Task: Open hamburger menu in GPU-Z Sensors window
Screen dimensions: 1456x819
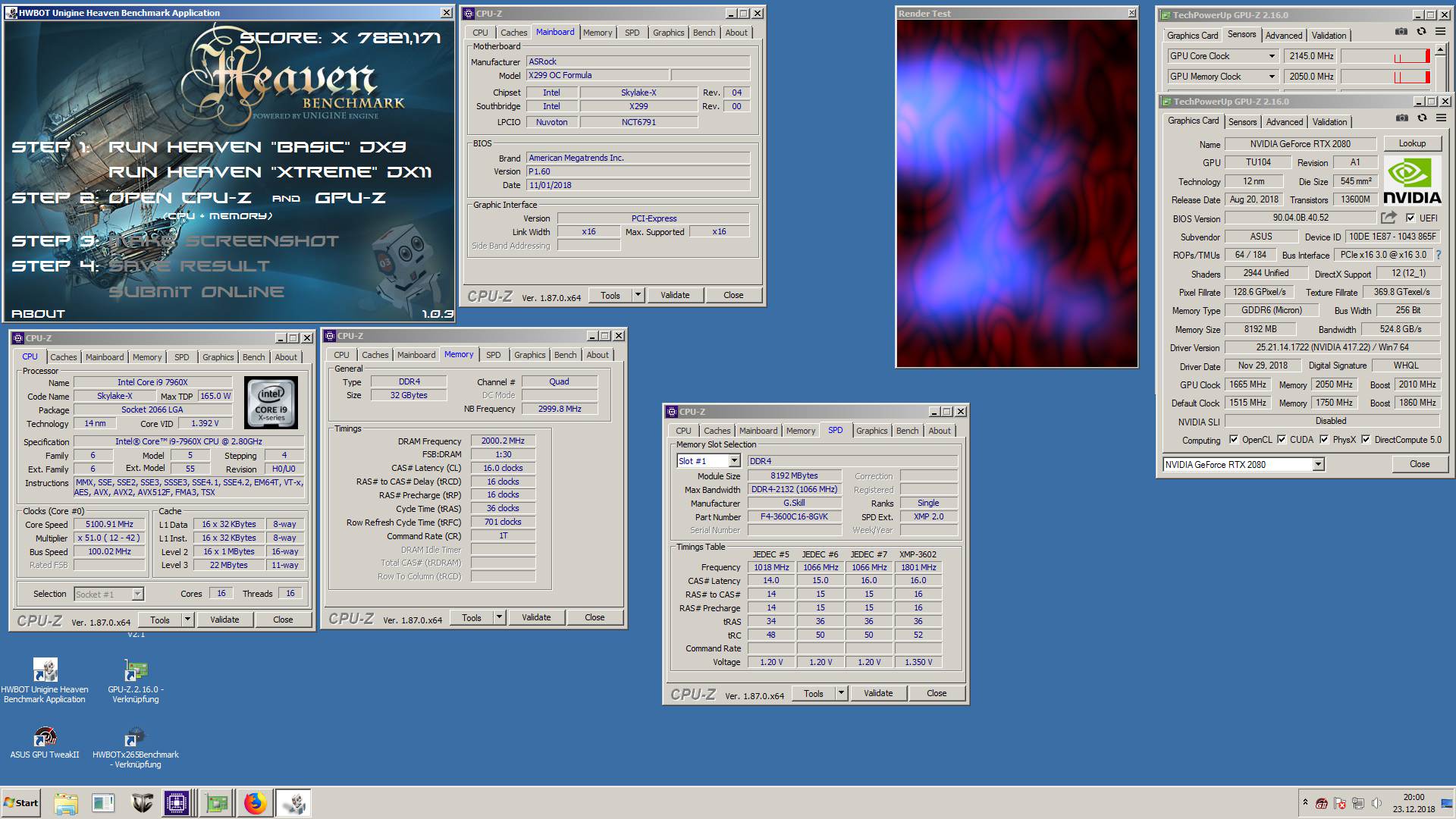Action: [1441, 32]
